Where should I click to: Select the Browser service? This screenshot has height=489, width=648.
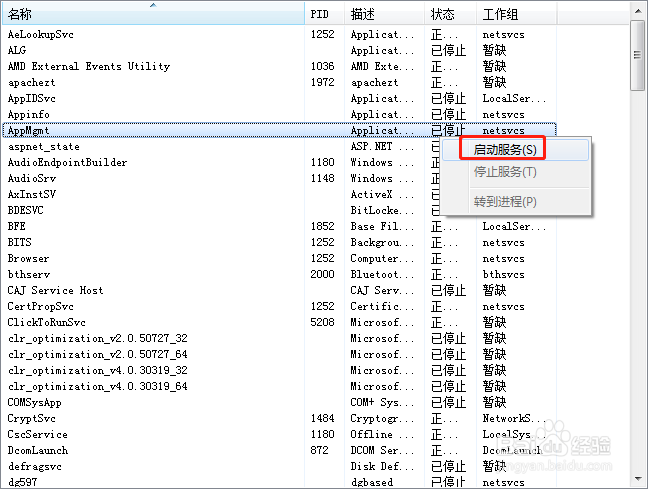click(29, 258)
